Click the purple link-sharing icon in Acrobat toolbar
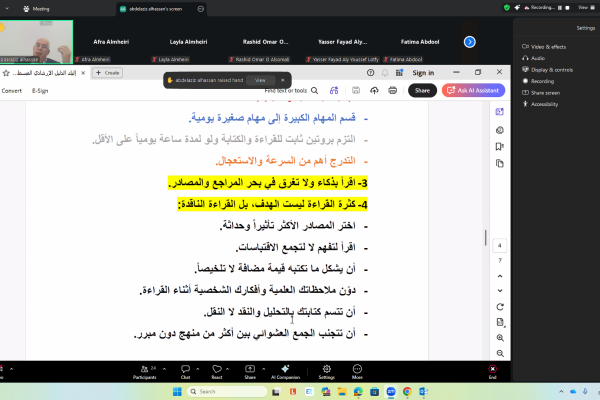The width and height of the screenshot is (600, 400). [334, 90]
